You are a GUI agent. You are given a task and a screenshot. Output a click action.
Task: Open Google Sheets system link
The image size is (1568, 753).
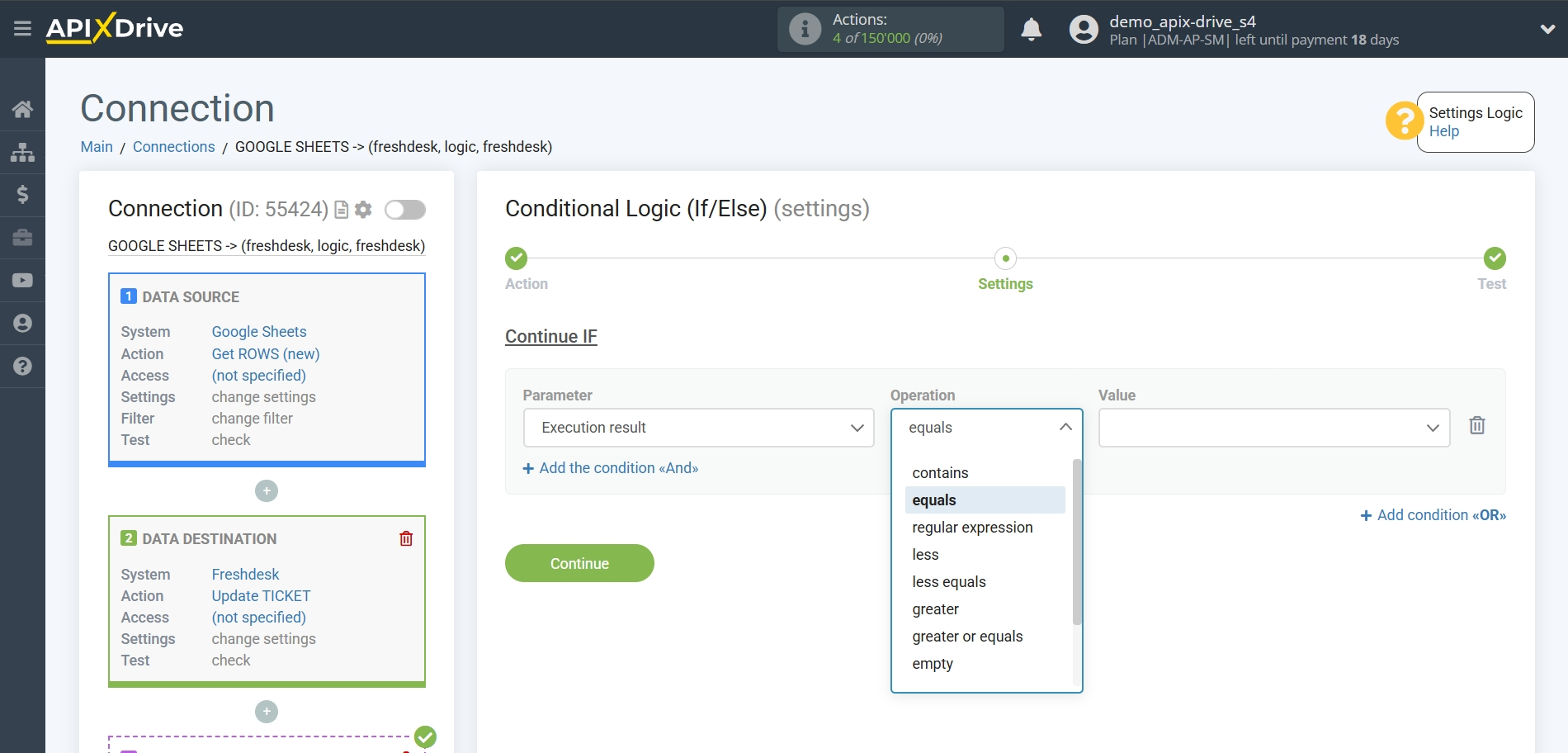click(259, 332)
